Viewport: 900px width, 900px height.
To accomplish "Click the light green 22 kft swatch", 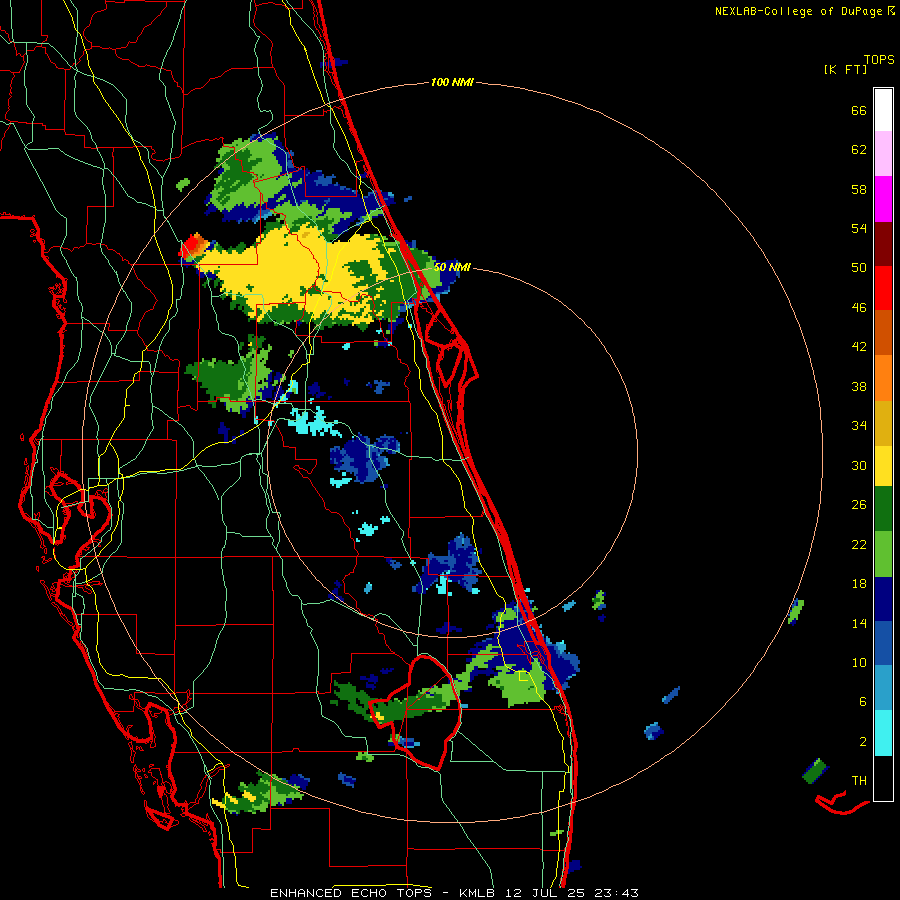I will [x=883, y=554].
